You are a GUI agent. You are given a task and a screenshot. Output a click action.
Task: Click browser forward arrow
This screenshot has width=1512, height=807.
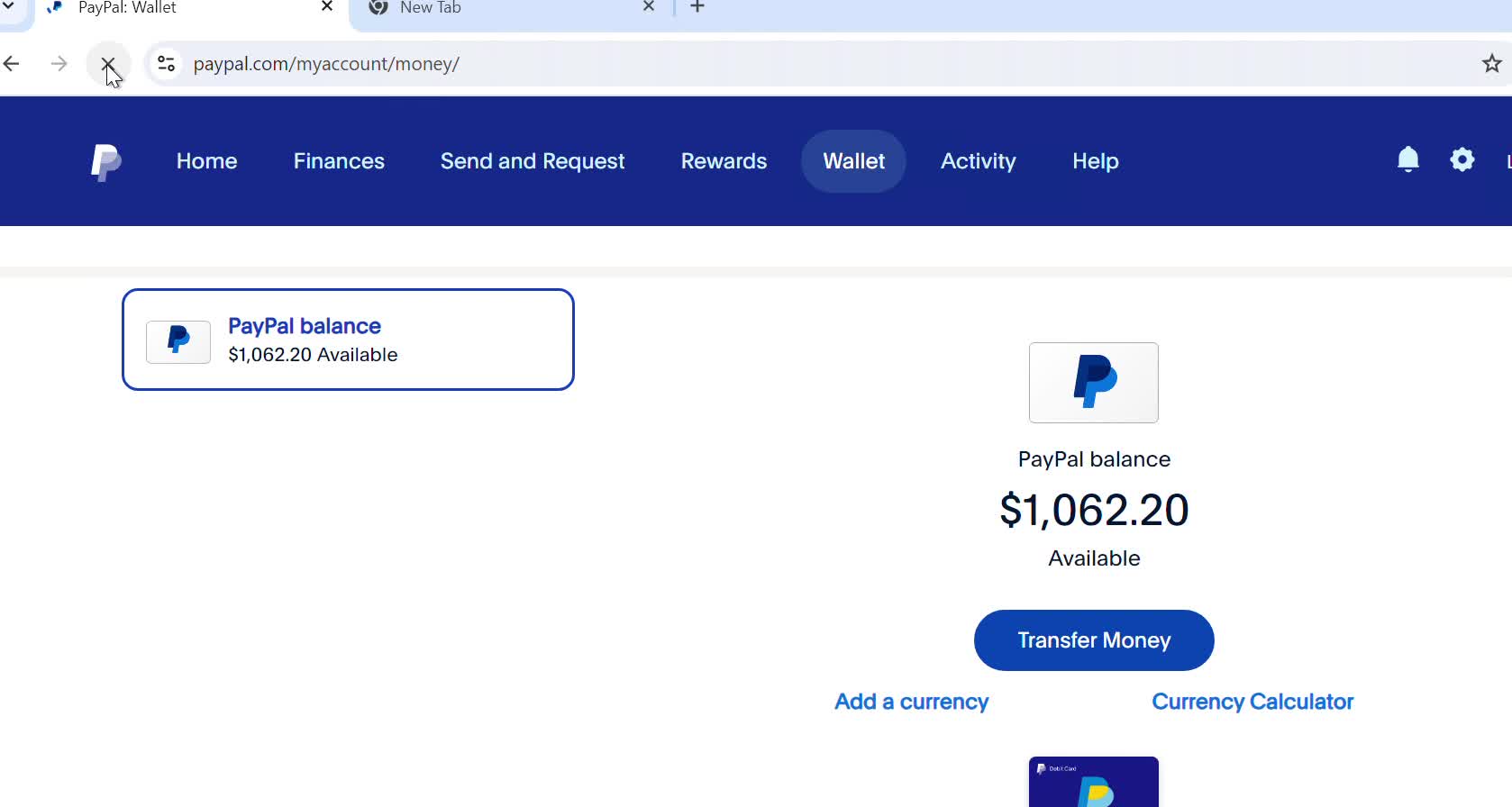59,64
